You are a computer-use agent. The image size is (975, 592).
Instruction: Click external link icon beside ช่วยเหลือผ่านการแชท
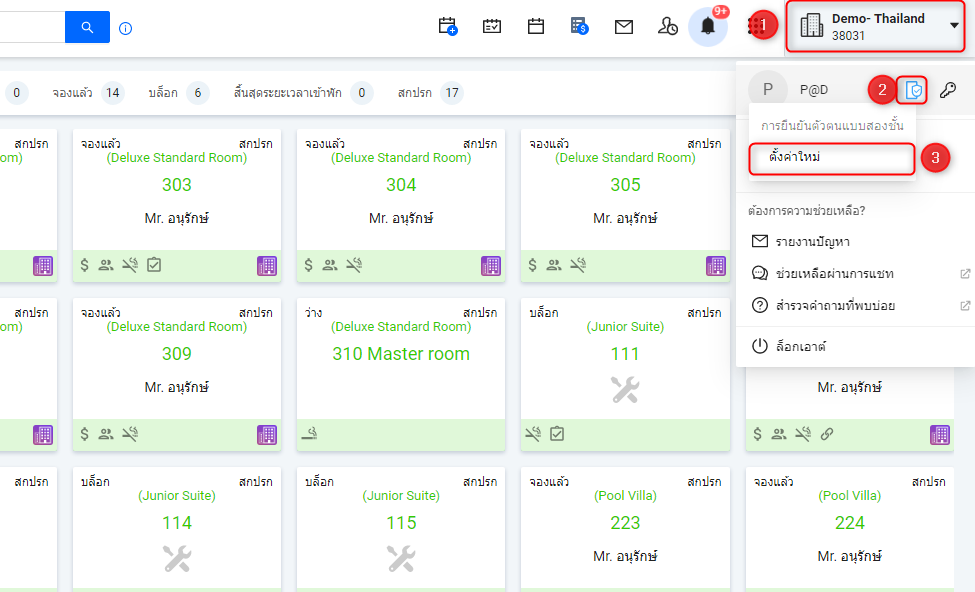tap(965, 274)
